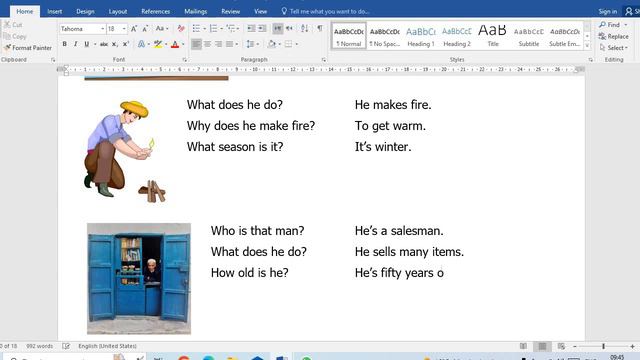Open the Review tab
This screenshot has height=360, width=640.
(x=231, y=11)
